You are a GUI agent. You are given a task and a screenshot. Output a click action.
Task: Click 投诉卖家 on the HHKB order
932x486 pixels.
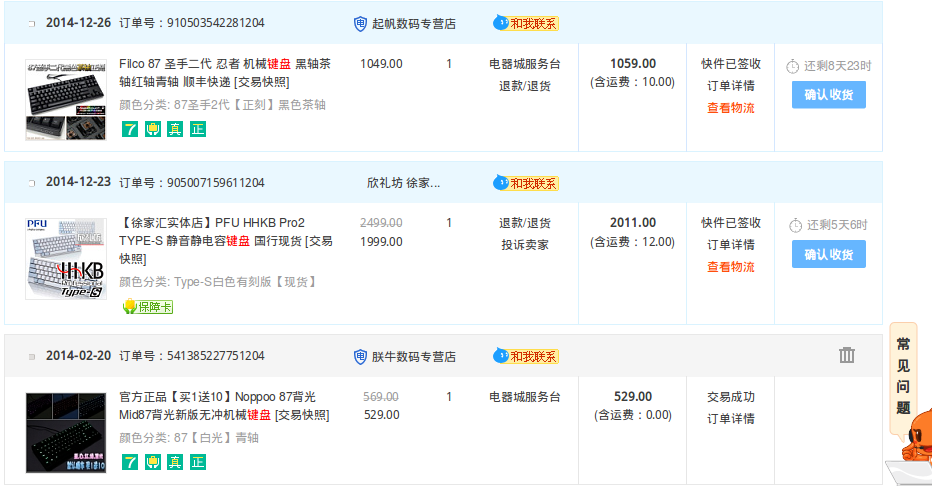click(x=524, y=245)
